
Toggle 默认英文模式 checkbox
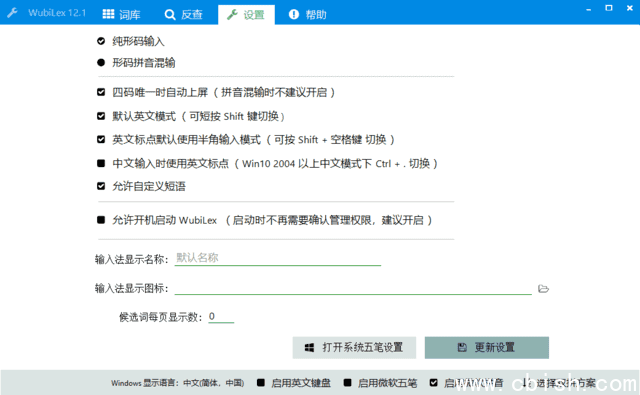coord(101,116)
